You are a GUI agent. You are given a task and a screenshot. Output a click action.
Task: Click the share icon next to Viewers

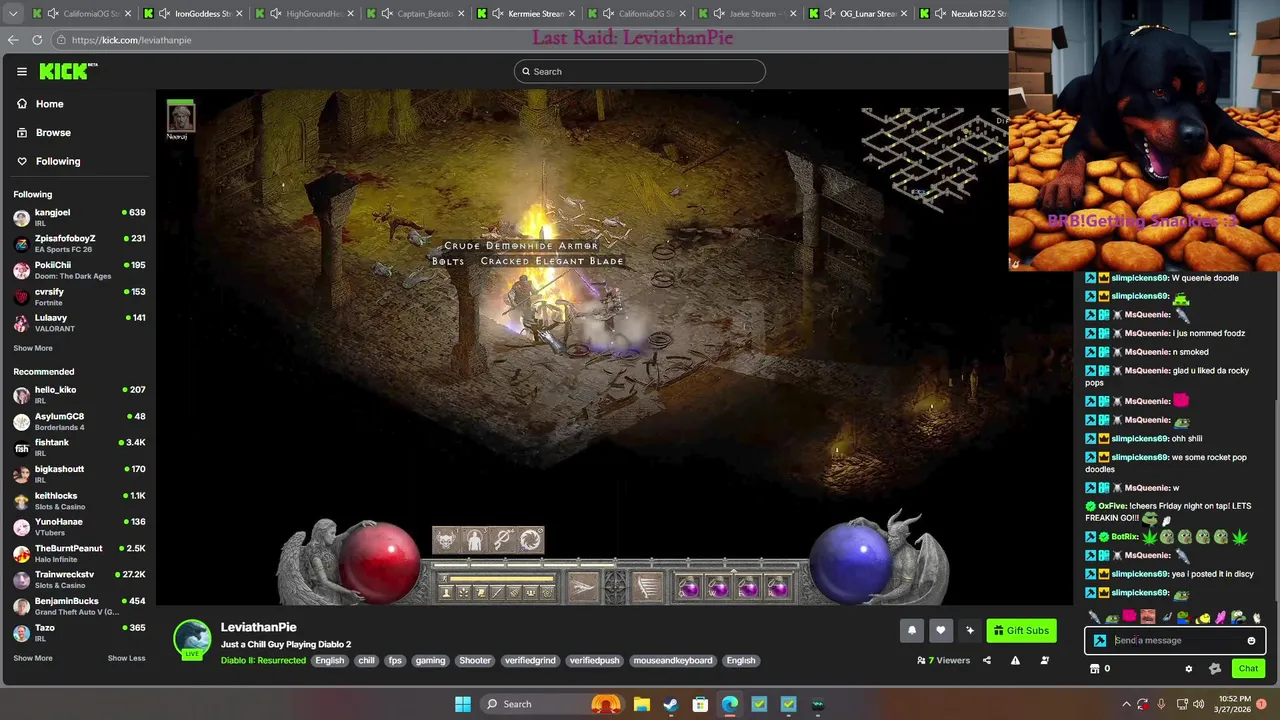tap(987, 660)
